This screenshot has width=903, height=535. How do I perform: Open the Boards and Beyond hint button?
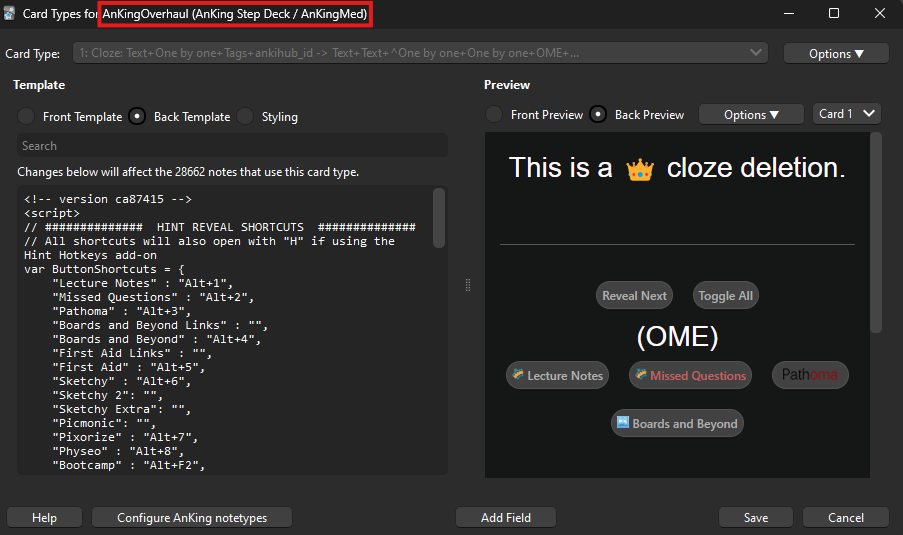(677, 423)
